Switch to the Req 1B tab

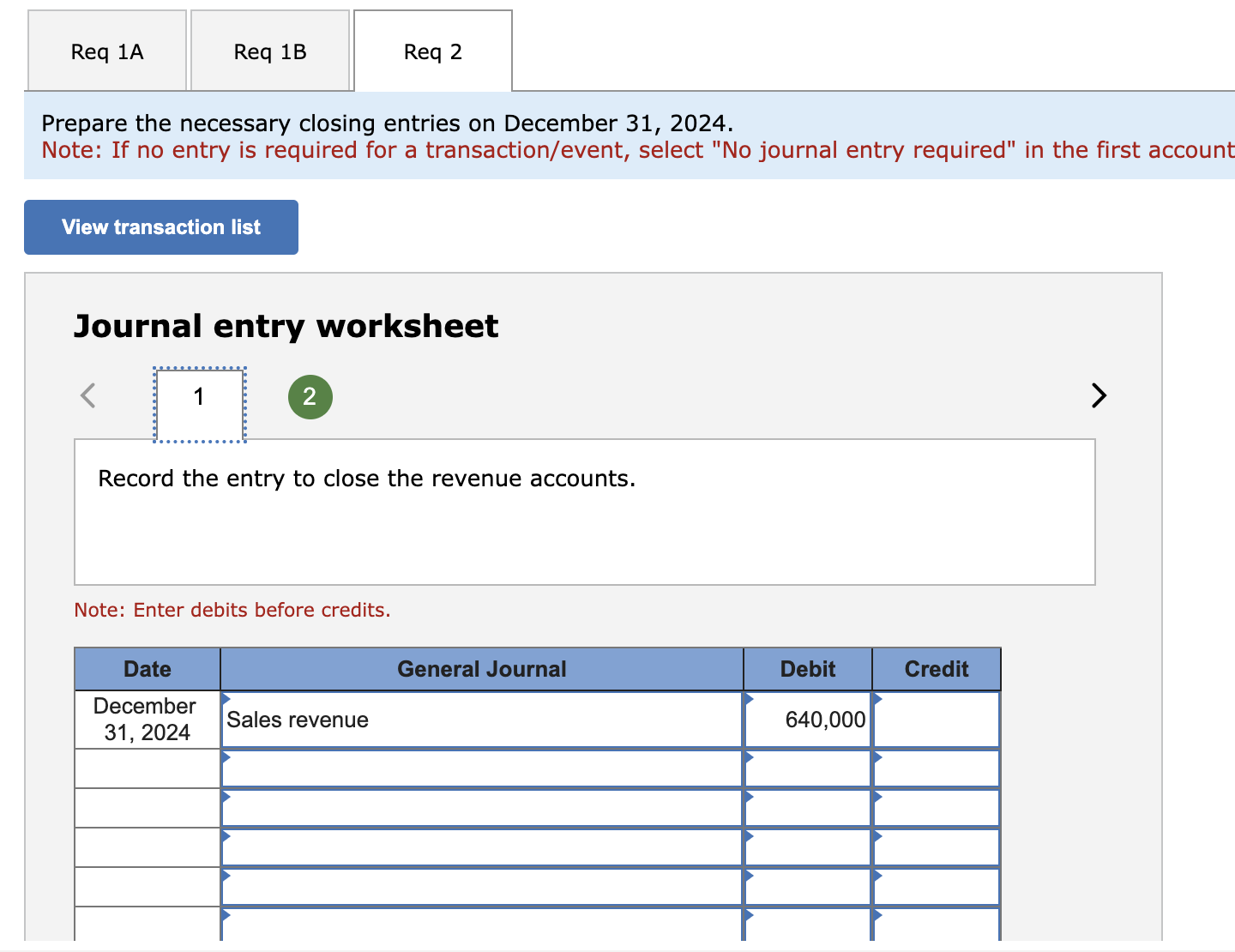(270, 51)
